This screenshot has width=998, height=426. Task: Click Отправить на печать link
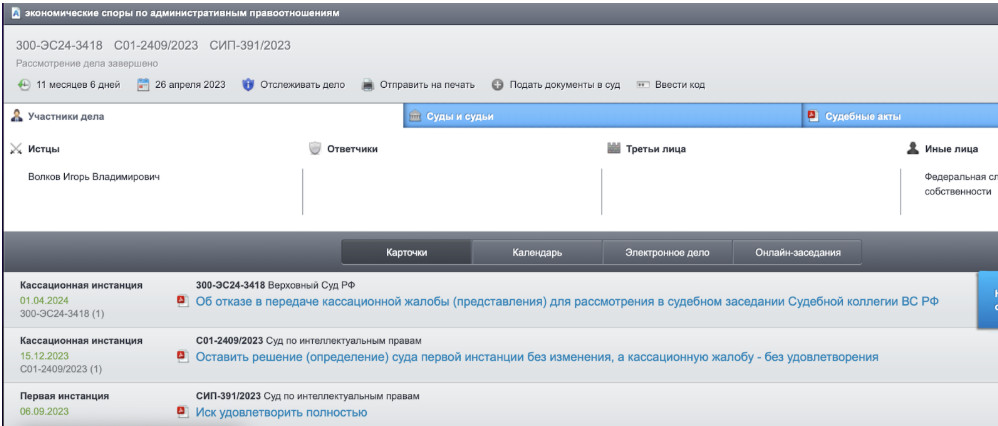click(x=427, y=85)
